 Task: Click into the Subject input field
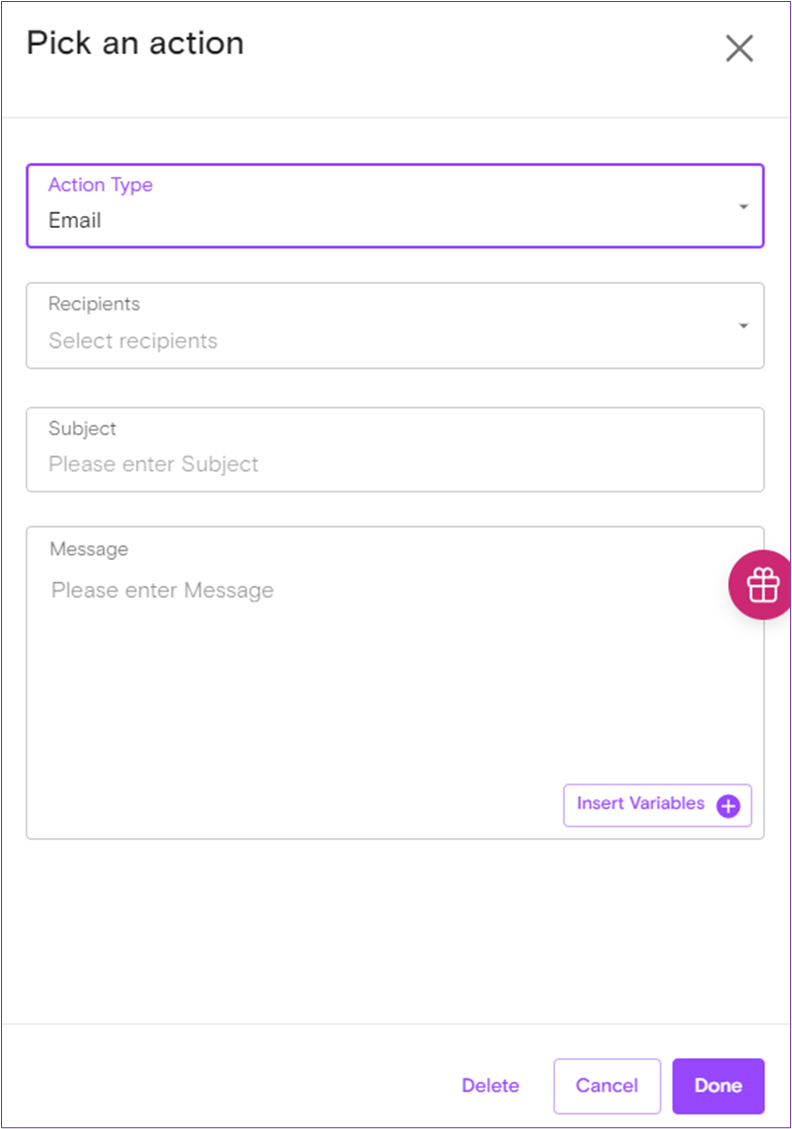(x=394, y=463)
